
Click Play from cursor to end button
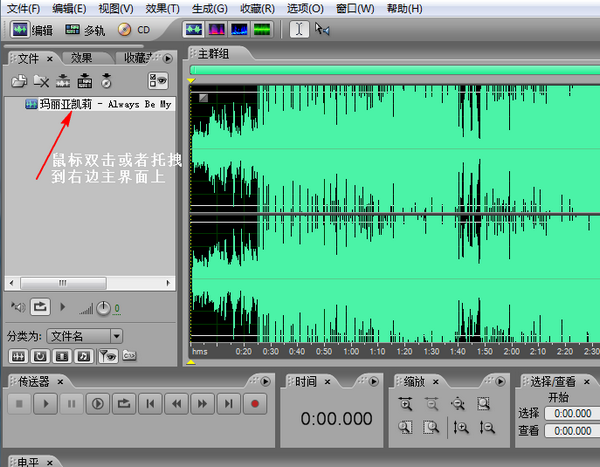(98, 404)
